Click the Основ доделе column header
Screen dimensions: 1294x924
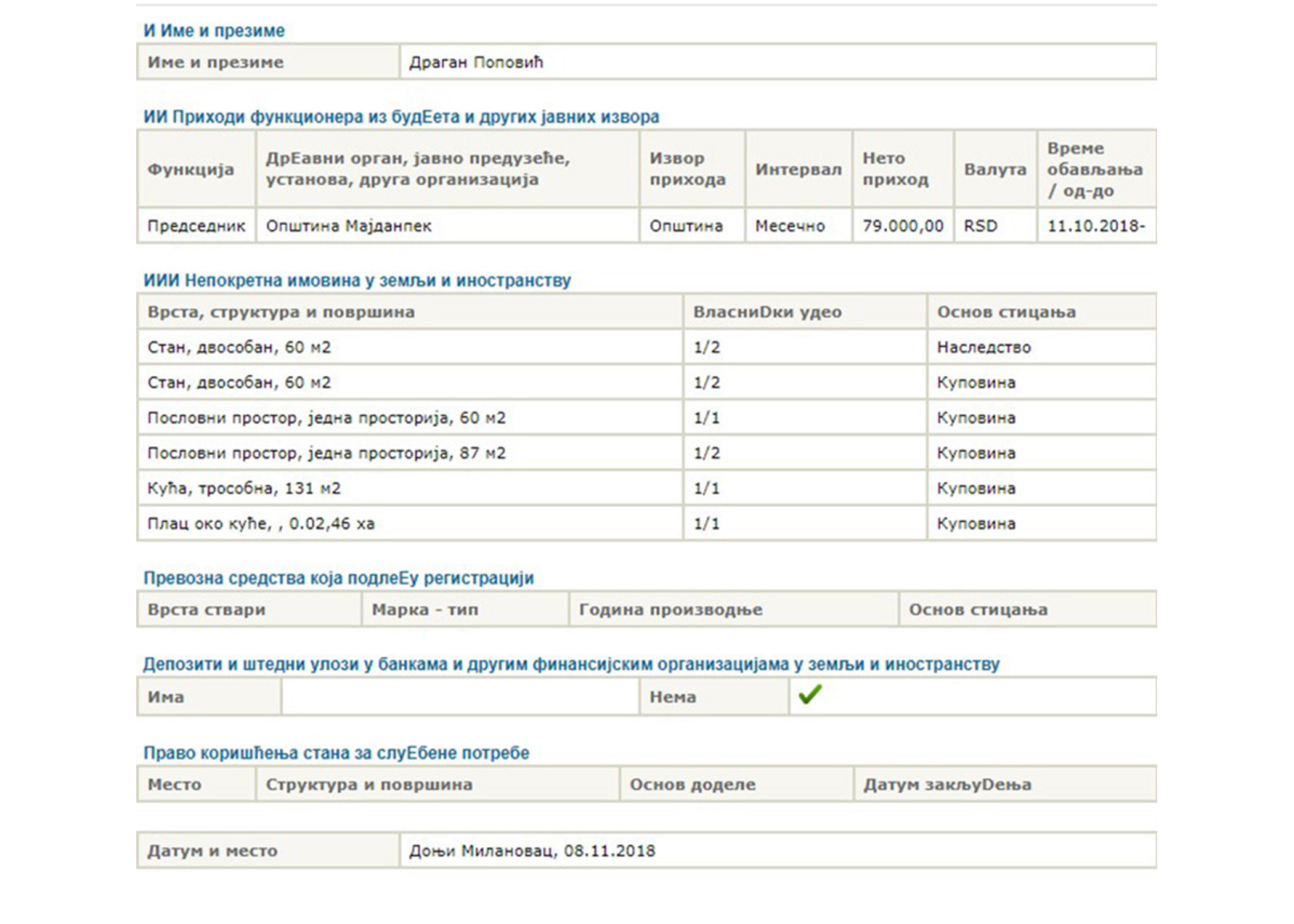tap(693, 785)
